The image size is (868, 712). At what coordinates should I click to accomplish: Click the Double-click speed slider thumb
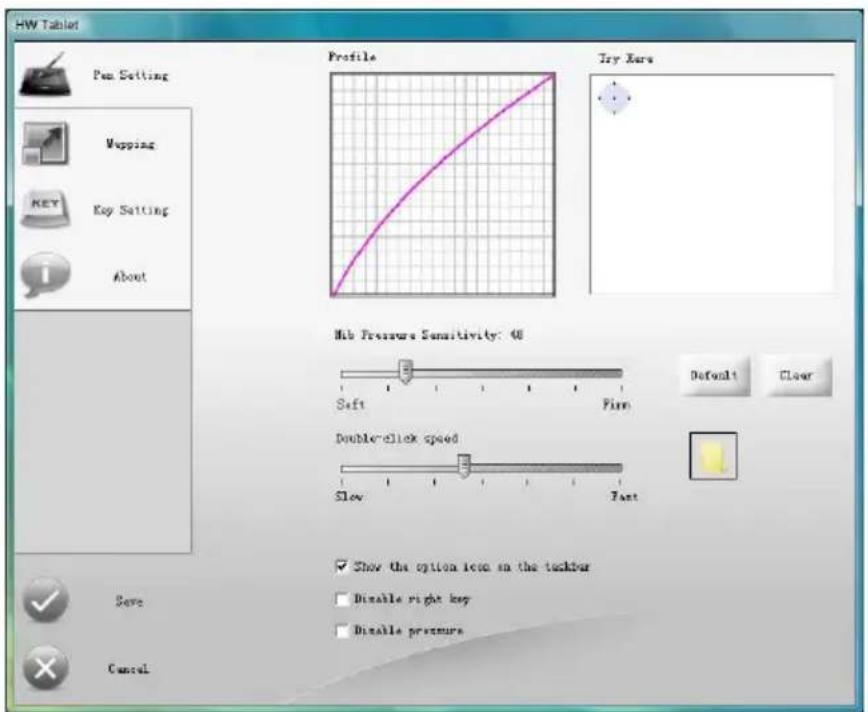[x=464, y=466]
